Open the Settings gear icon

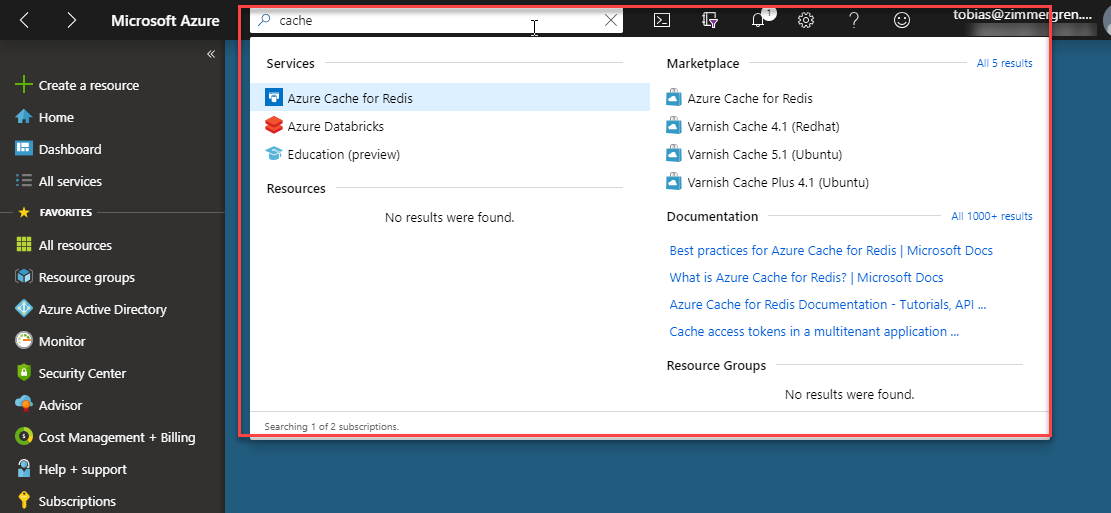[806, 20]
